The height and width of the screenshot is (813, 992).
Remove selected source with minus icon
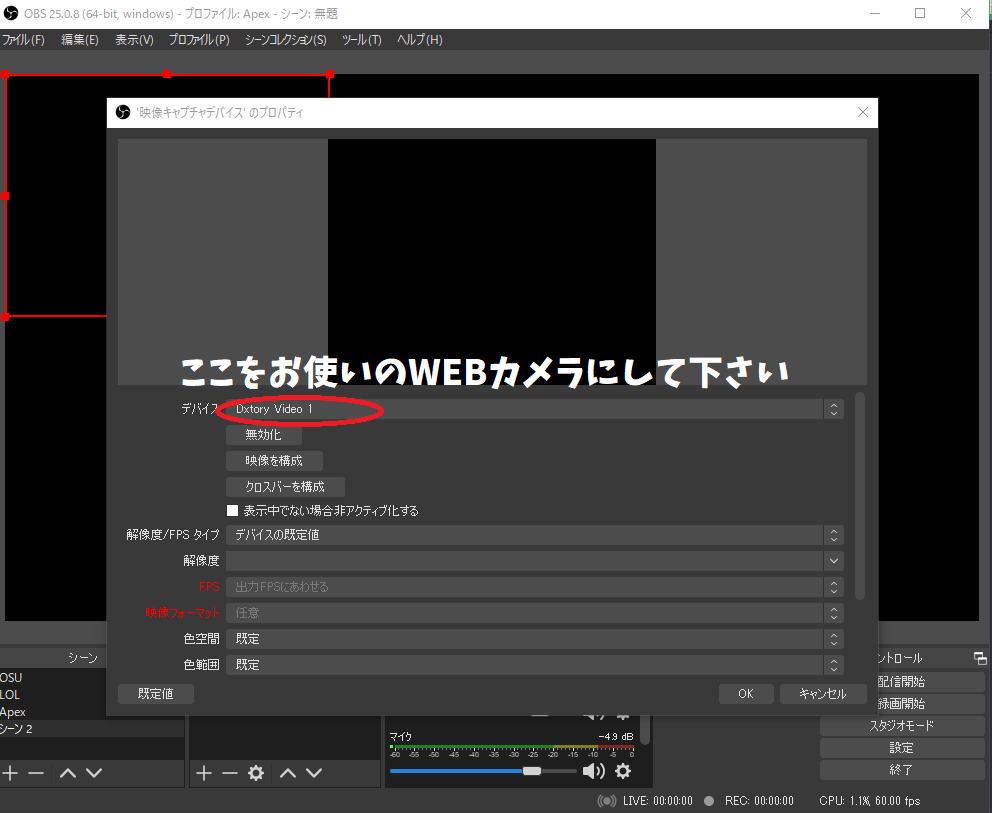tap(230, 773)
